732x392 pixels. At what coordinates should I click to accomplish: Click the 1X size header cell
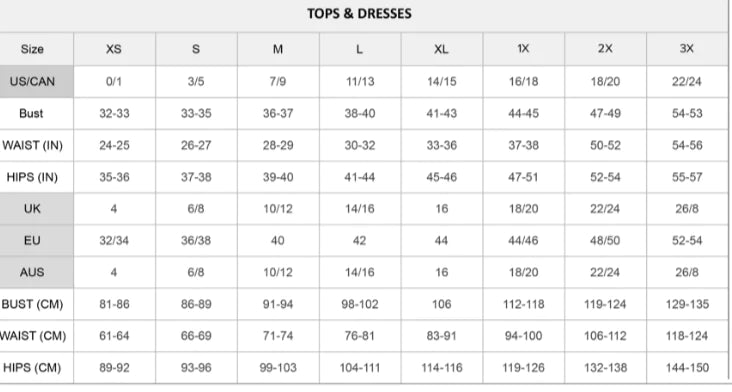[523, 49]
